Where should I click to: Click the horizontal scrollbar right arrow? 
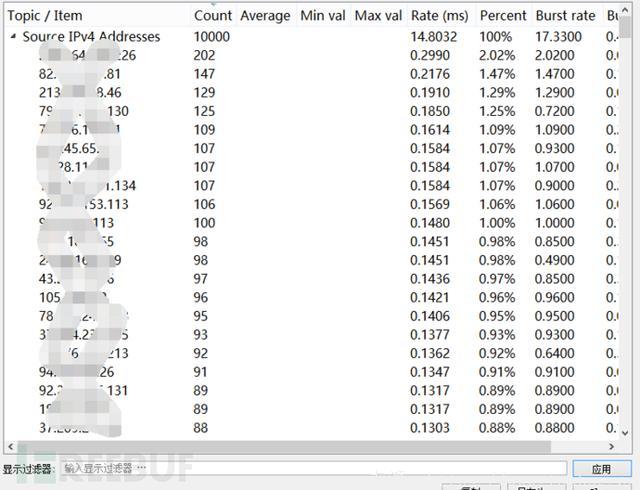pyautogui.click(x=611, y=447)
